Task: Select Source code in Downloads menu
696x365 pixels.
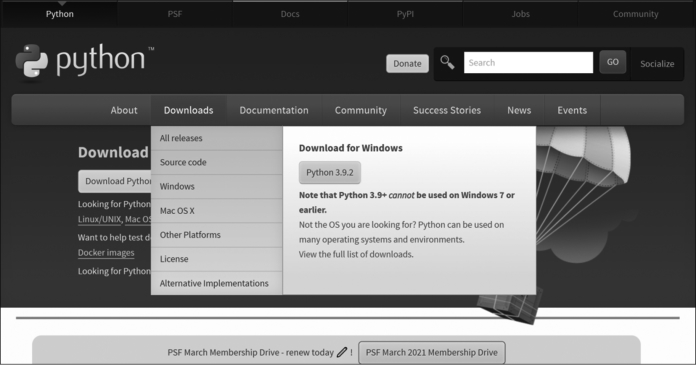Action: click(217, 162)
